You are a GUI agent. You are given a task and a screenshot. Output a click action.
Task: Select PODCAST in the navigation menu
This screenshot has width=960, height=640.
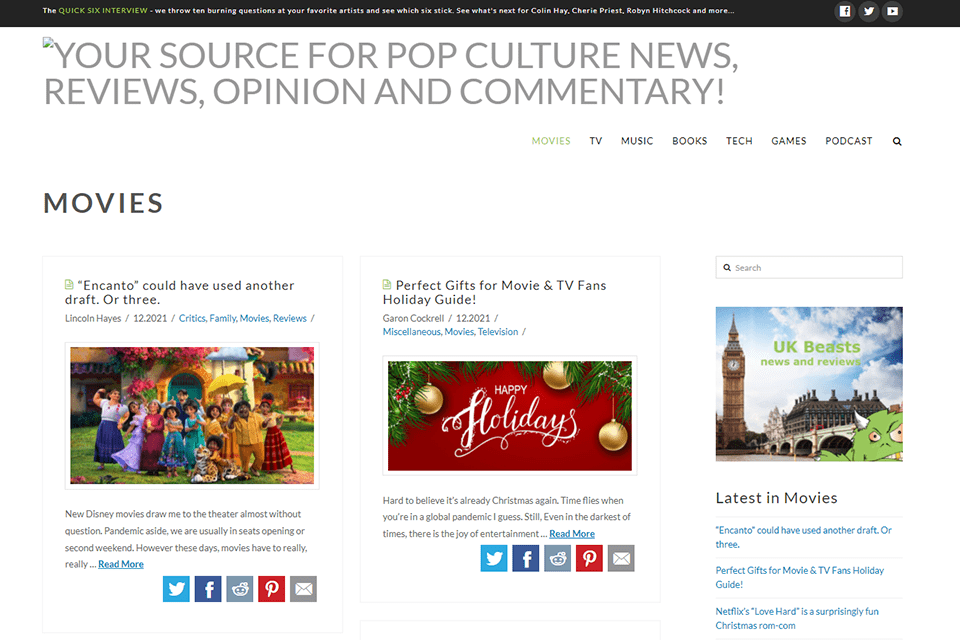pyautogui.click(x=849, y=141)
